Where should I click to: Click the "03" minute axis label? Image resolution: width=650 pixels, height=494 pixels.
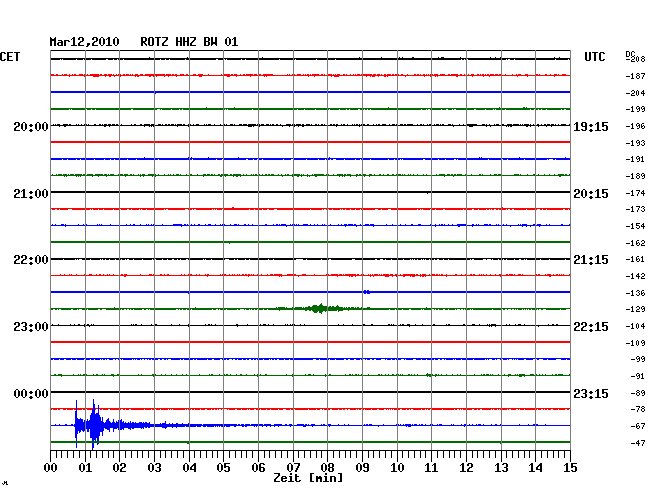[154, 468]
